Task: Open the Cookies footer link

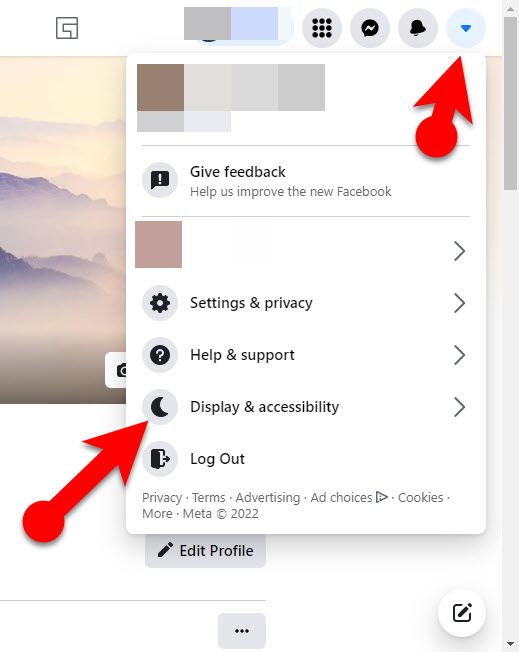Action: coord(420,498)
